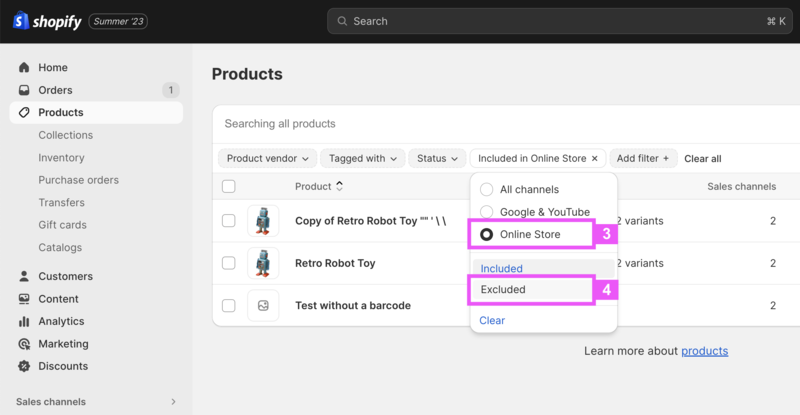Viewport: 800px width, 415px height.
Task: Open Copy of Retro Robot Toy product
Action: (370, 221)
